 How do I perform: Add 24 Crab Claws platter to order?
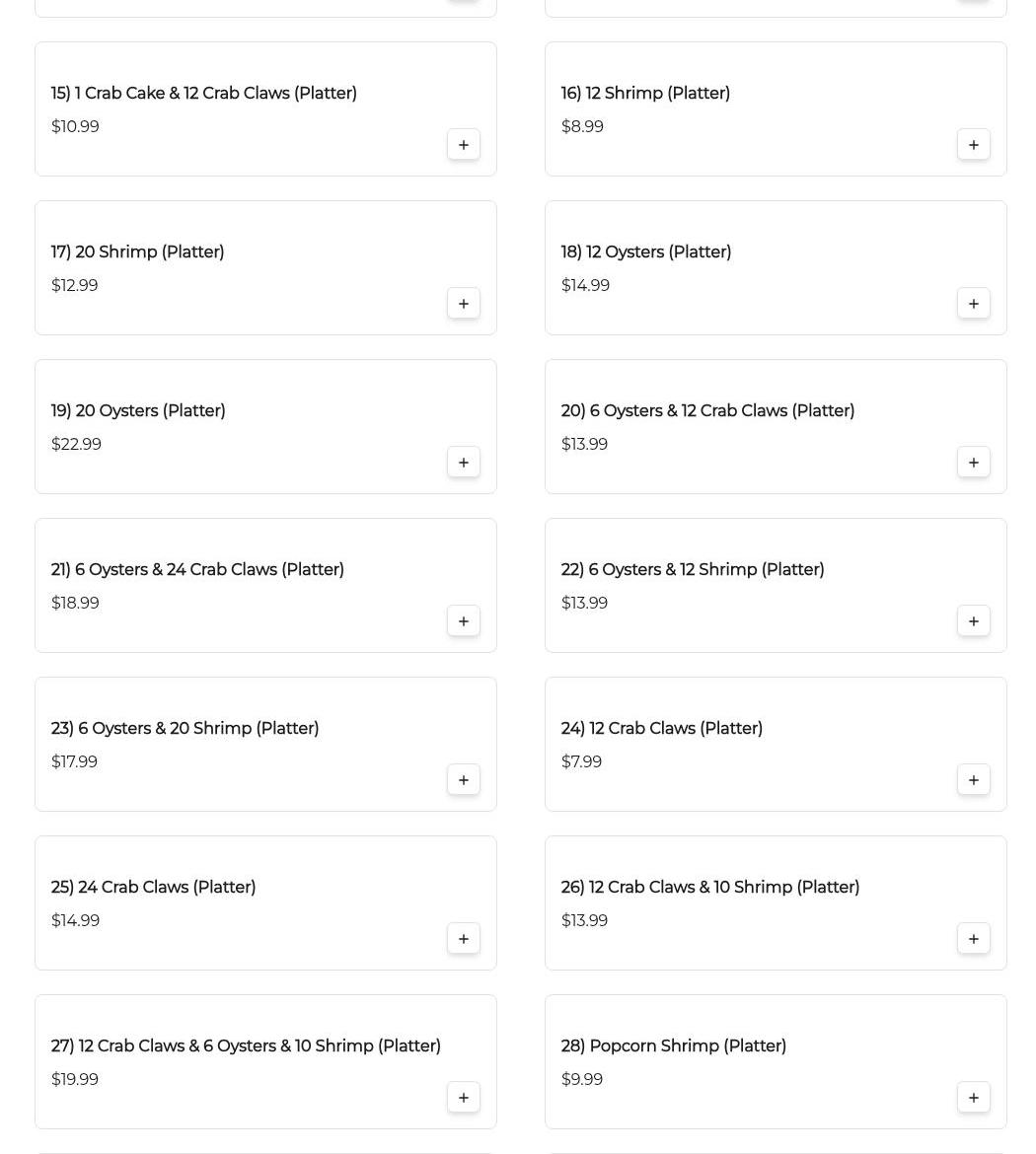[463, 939]
